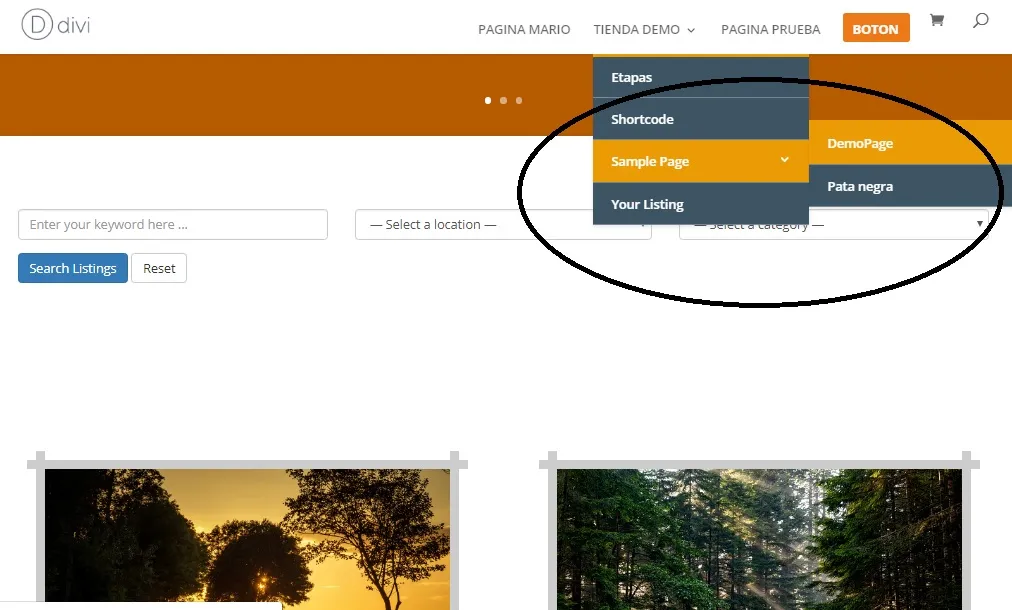This screenshot has height=610, width=1012.
Task: Select the first slider navigation dot
Action: click(488, 100)
